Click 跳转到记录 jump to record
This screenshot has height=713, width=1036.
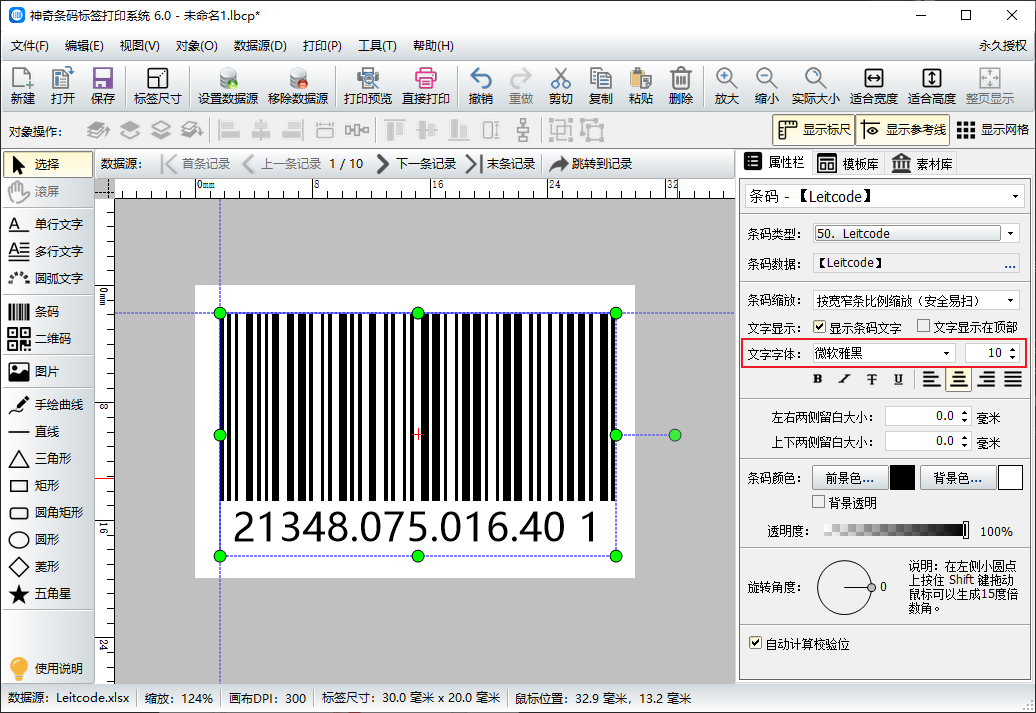pyautogui.click(x=591, y=163)
